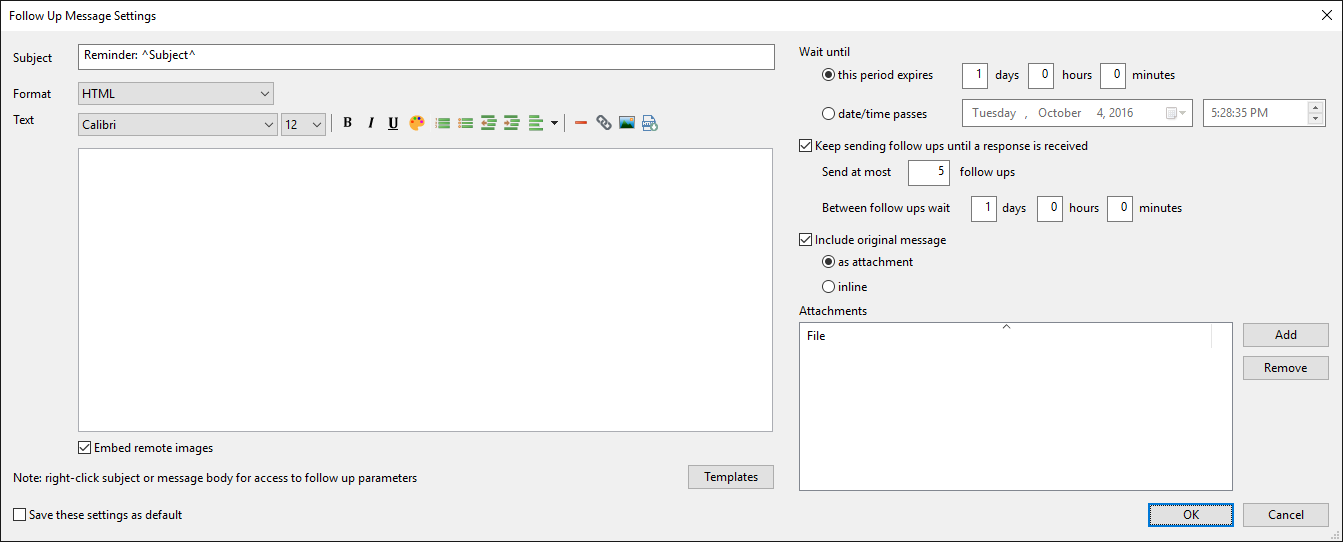
Task: Decrease paragraph indent
Action: tap(488, 123)
